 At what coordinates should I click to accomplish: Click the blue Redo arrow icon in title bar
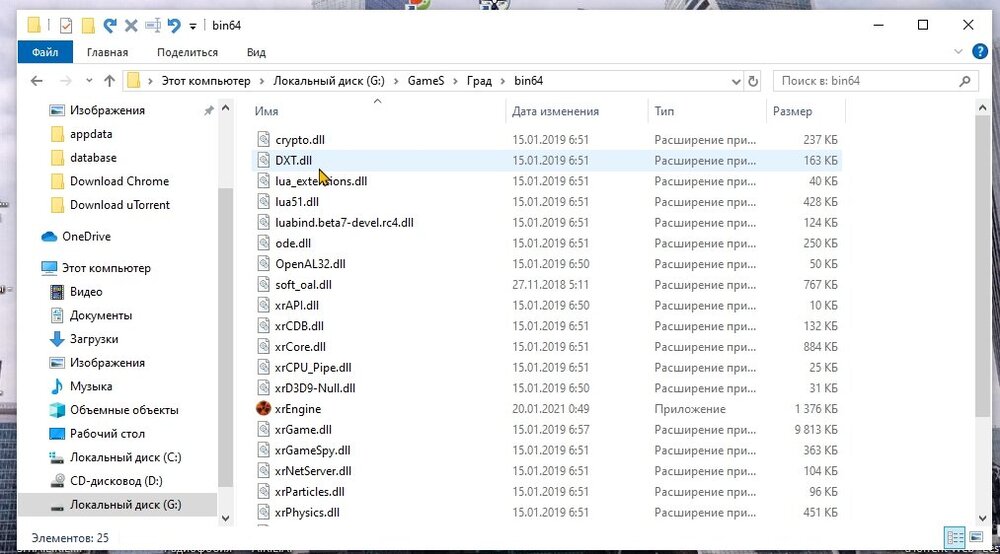tap(110, 26)
